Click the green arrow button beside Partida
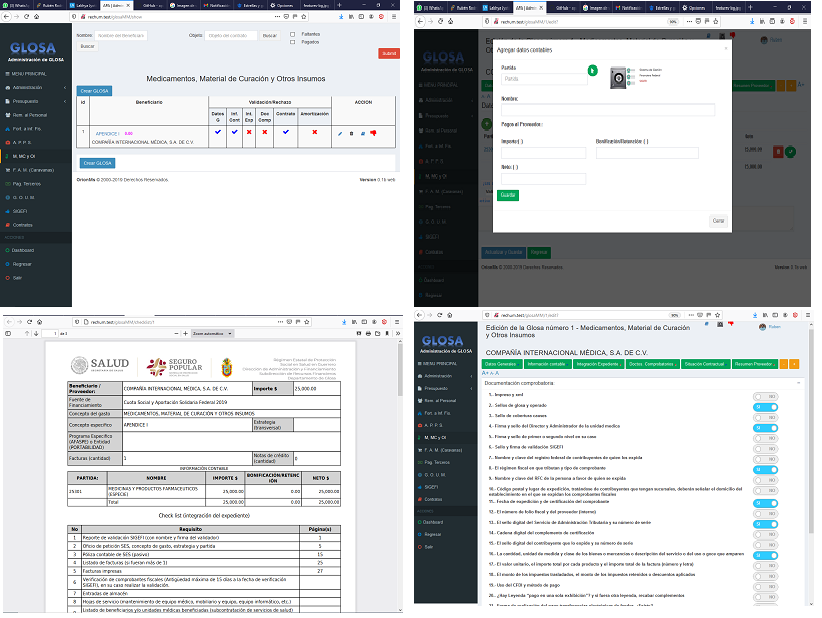 point(592,71)
